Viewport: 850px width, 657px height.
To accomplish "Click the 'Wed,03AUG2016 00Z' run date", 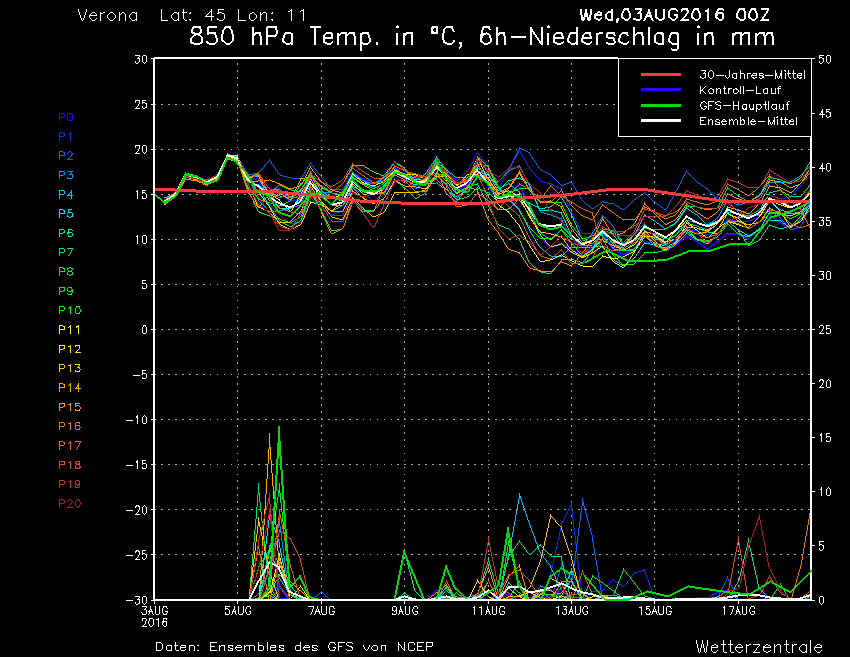I will point(674,15).
